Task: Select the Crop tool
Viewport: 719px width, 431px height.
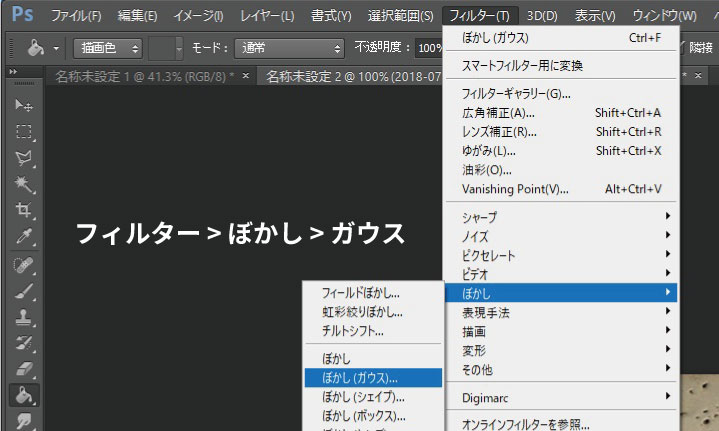Action: (x=23, y=210)
